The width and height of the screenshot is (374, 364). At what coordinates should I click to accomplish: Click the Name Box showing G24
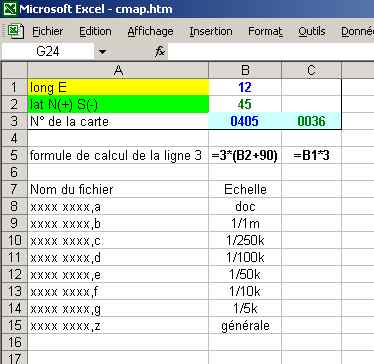coord(48,52)
